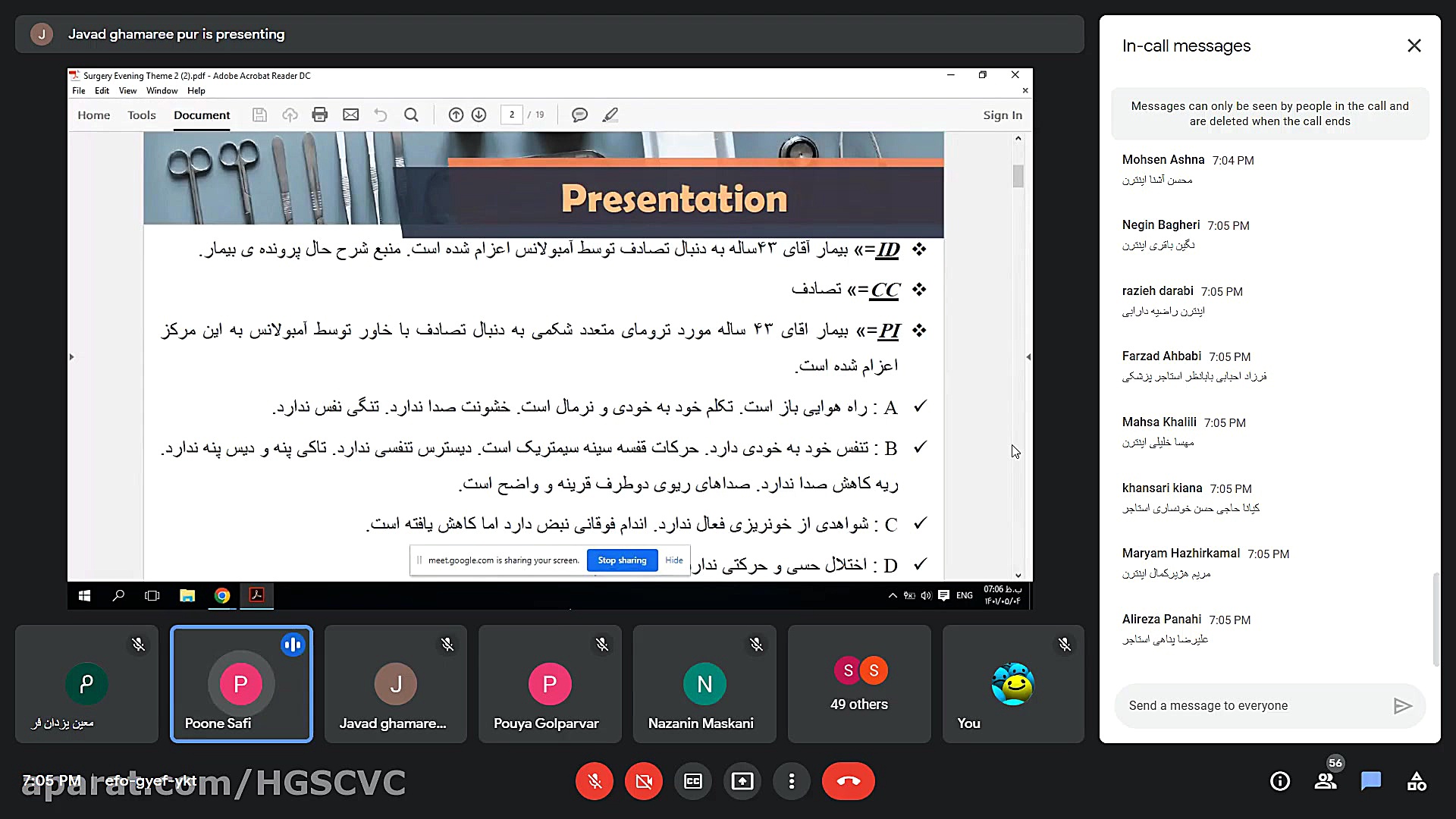Image resolution: width=1456 pixels, height=819 pixels.
Task: Close the In-call messages panel
Action: coord(1414,45)
